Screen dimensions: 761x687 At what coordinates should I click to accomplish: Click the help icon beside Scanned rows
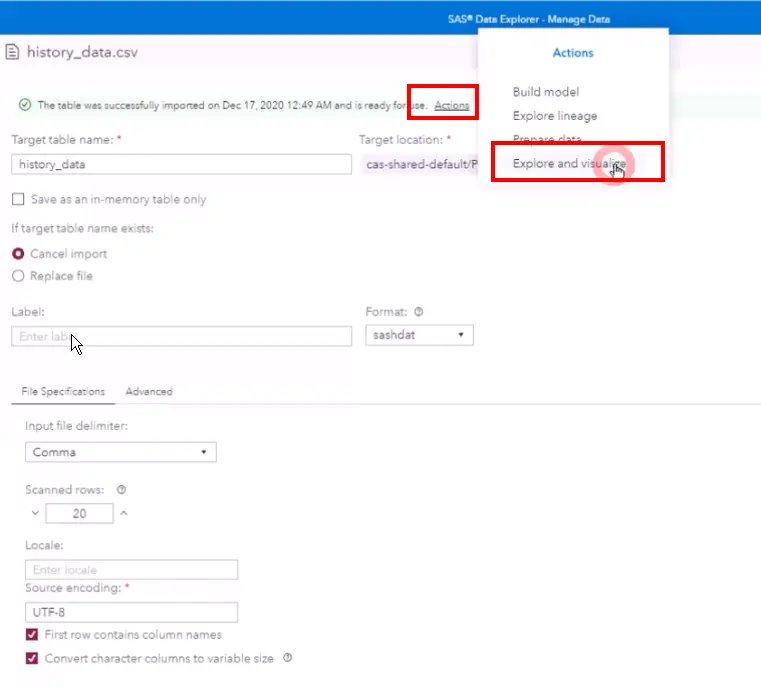tap(121, 490)
